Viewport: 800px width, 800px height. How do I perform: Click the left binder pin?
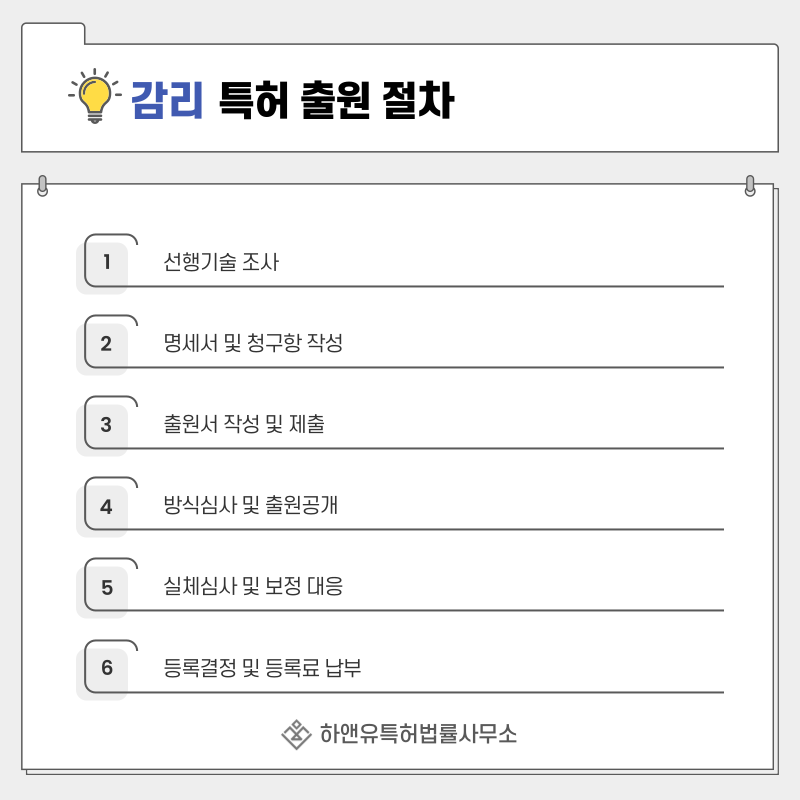(x=43, y=186)
